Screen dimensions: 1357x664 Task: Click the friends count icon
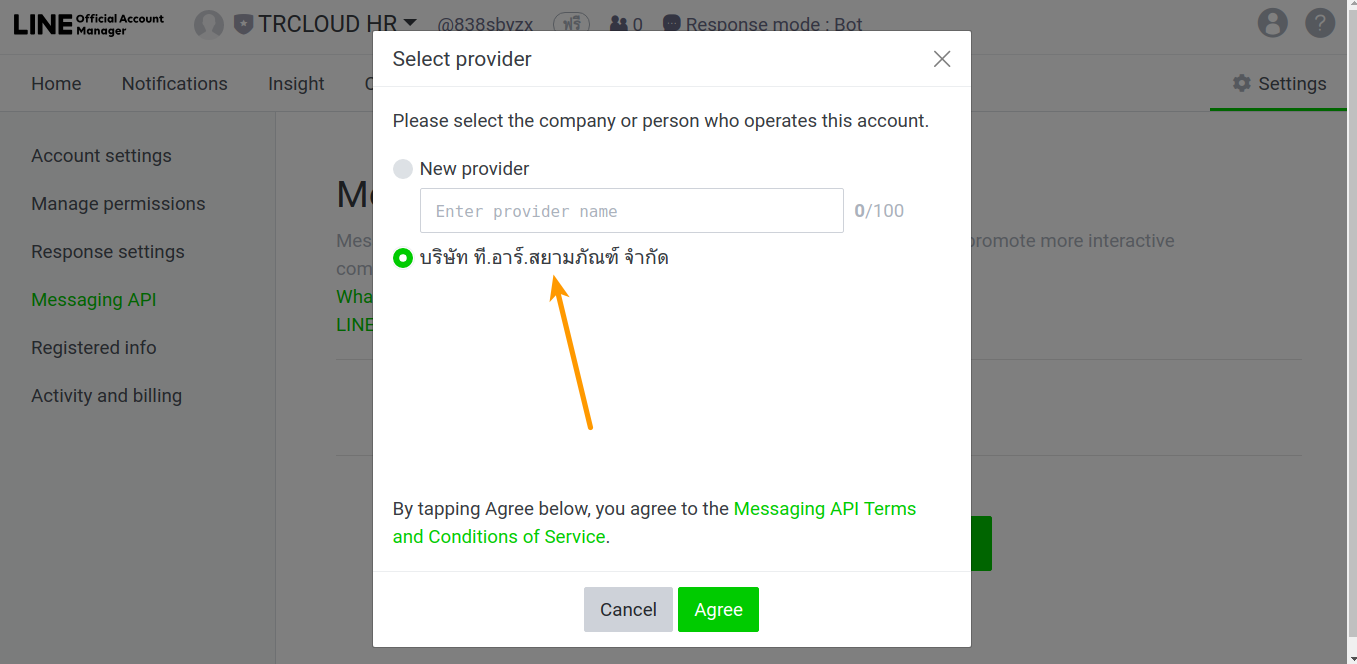(x=620, y=24)
